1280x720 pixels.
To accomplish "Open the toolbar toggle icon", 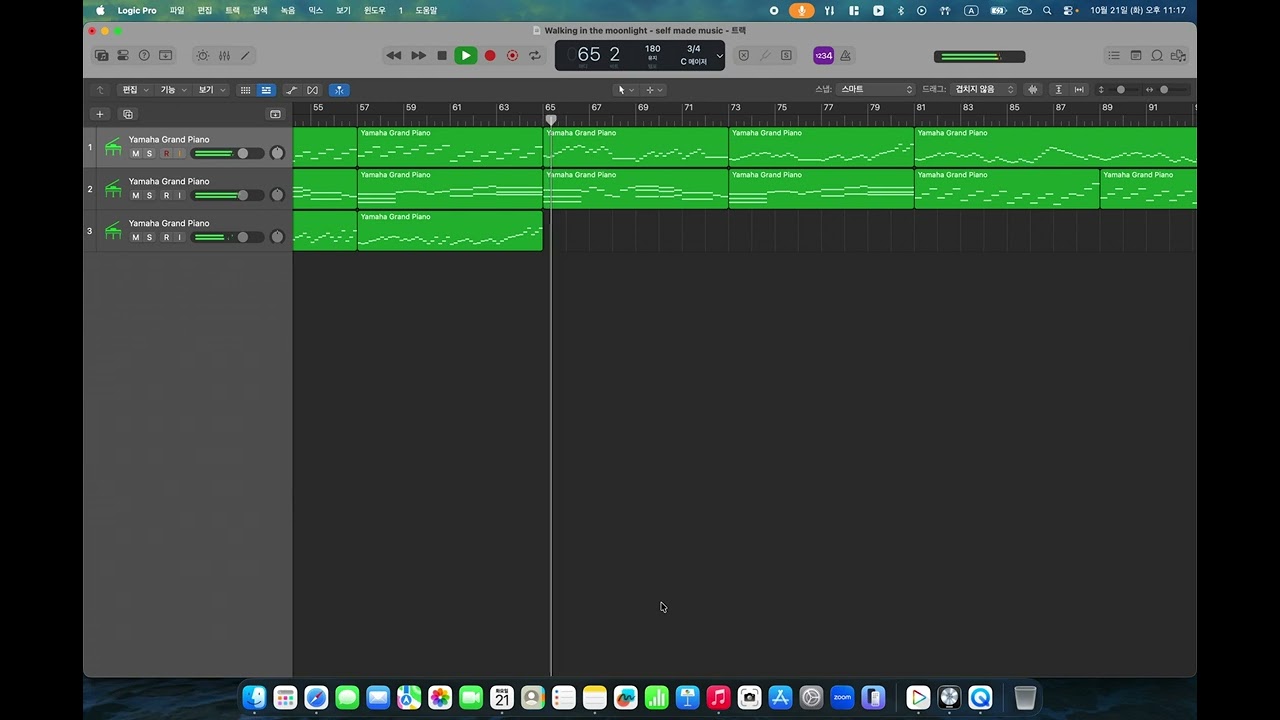I will [166, 56].
